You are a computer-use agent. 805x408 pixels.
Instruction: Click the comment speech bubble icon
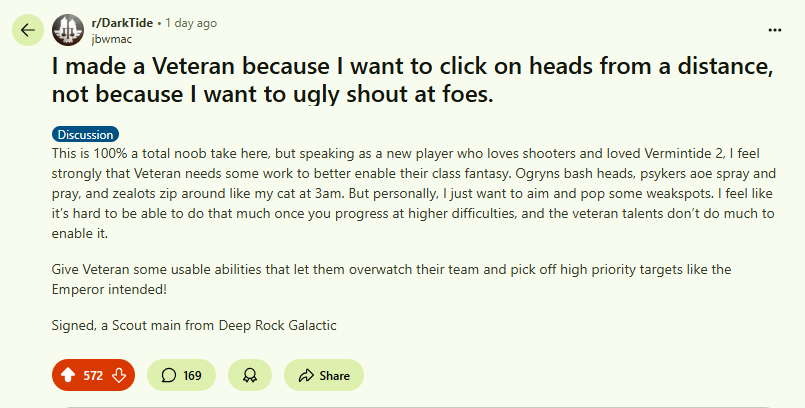point(168,376)
